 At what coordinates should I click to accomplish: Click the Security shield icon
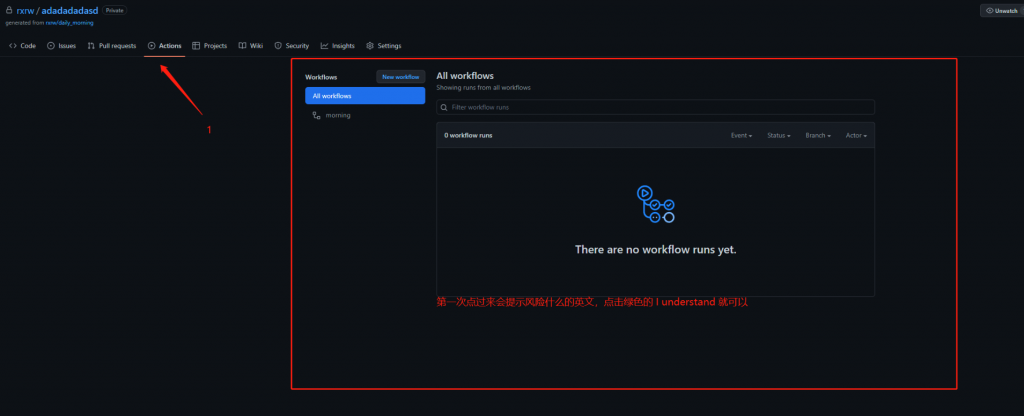point(278,46)
